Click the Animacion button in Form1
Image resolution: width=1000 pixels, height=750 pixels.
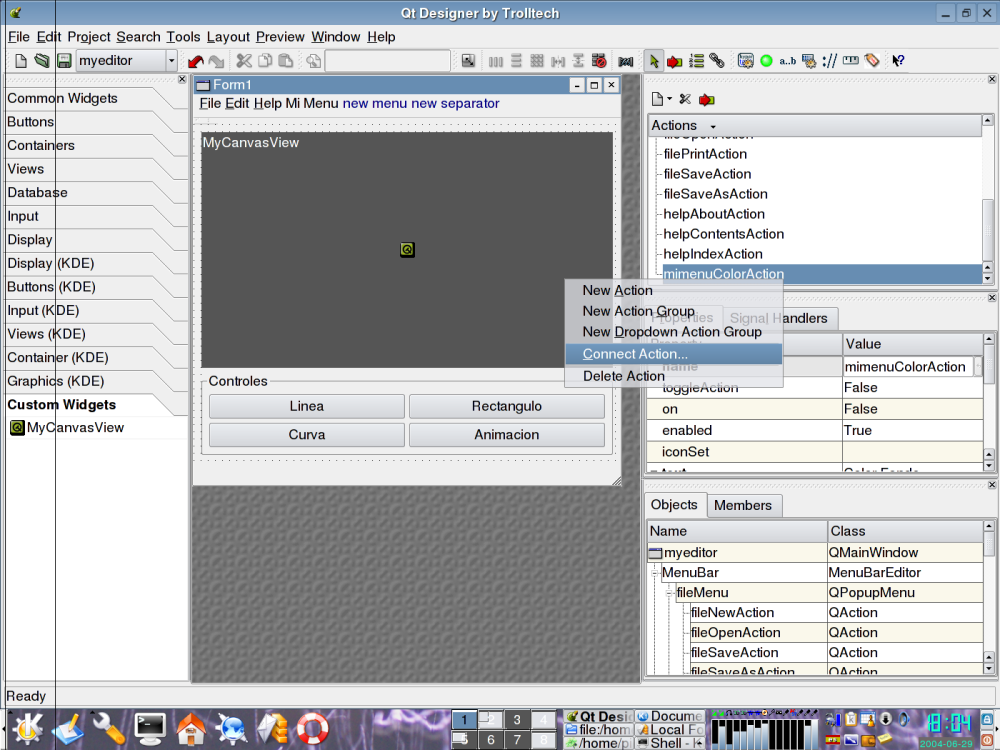[507, 434]
